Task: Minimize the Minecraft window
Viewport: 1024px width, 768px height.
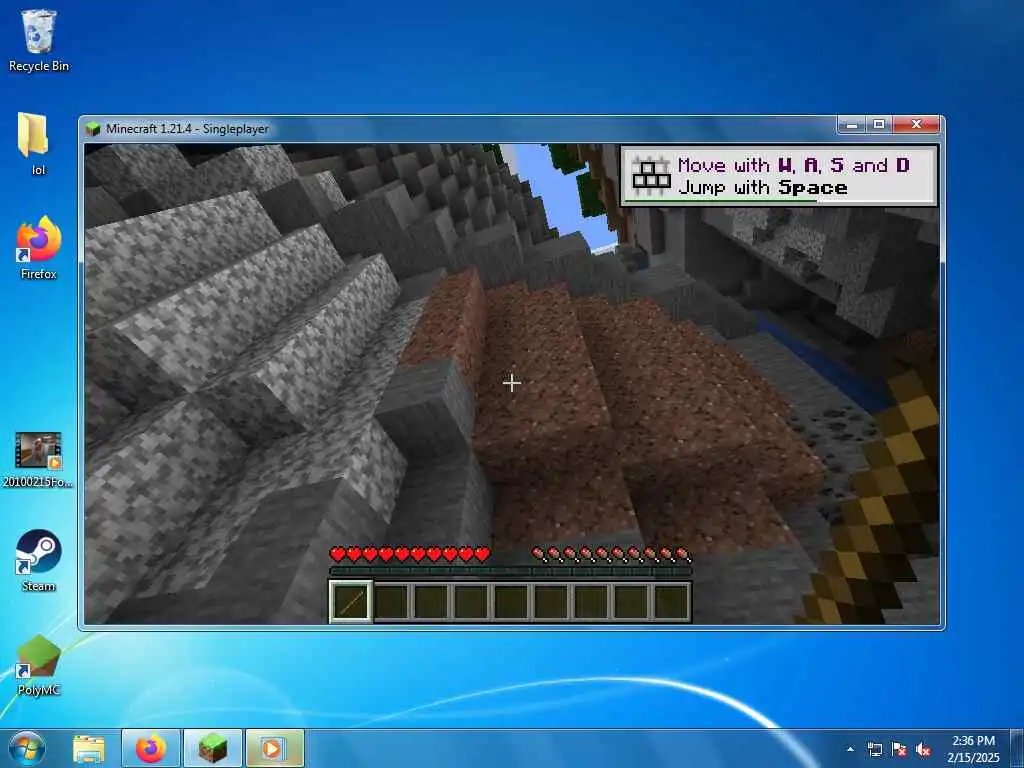Action: [852, 124]
